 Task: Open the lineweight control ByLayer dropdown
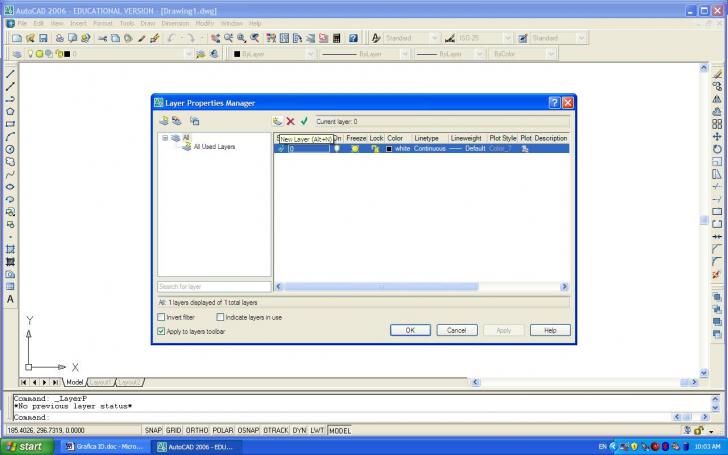(480, 54)
